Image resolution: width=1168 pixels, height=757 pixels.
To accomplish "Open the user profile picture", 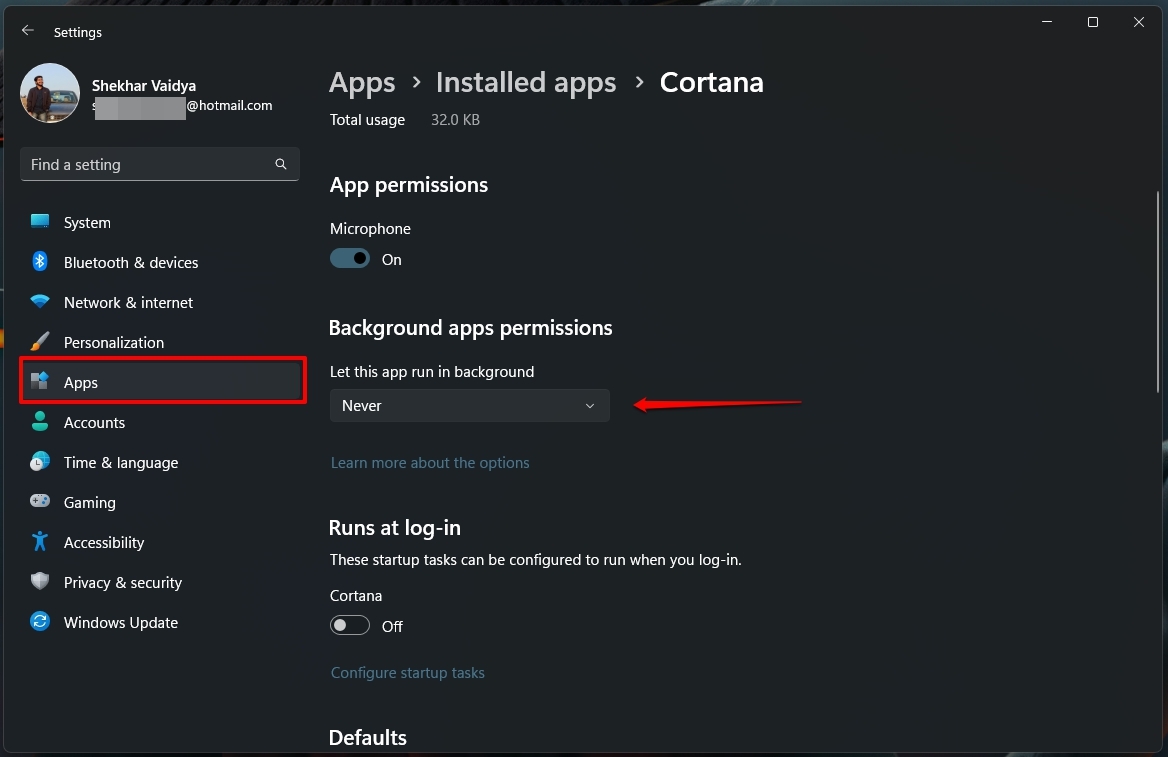I will 50,93.
